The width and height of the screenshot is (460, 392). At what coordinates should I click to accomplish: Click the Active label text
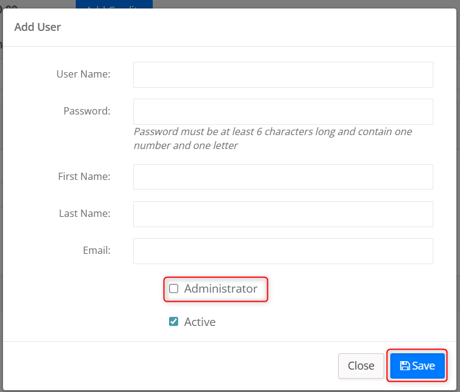coord(200,322)
